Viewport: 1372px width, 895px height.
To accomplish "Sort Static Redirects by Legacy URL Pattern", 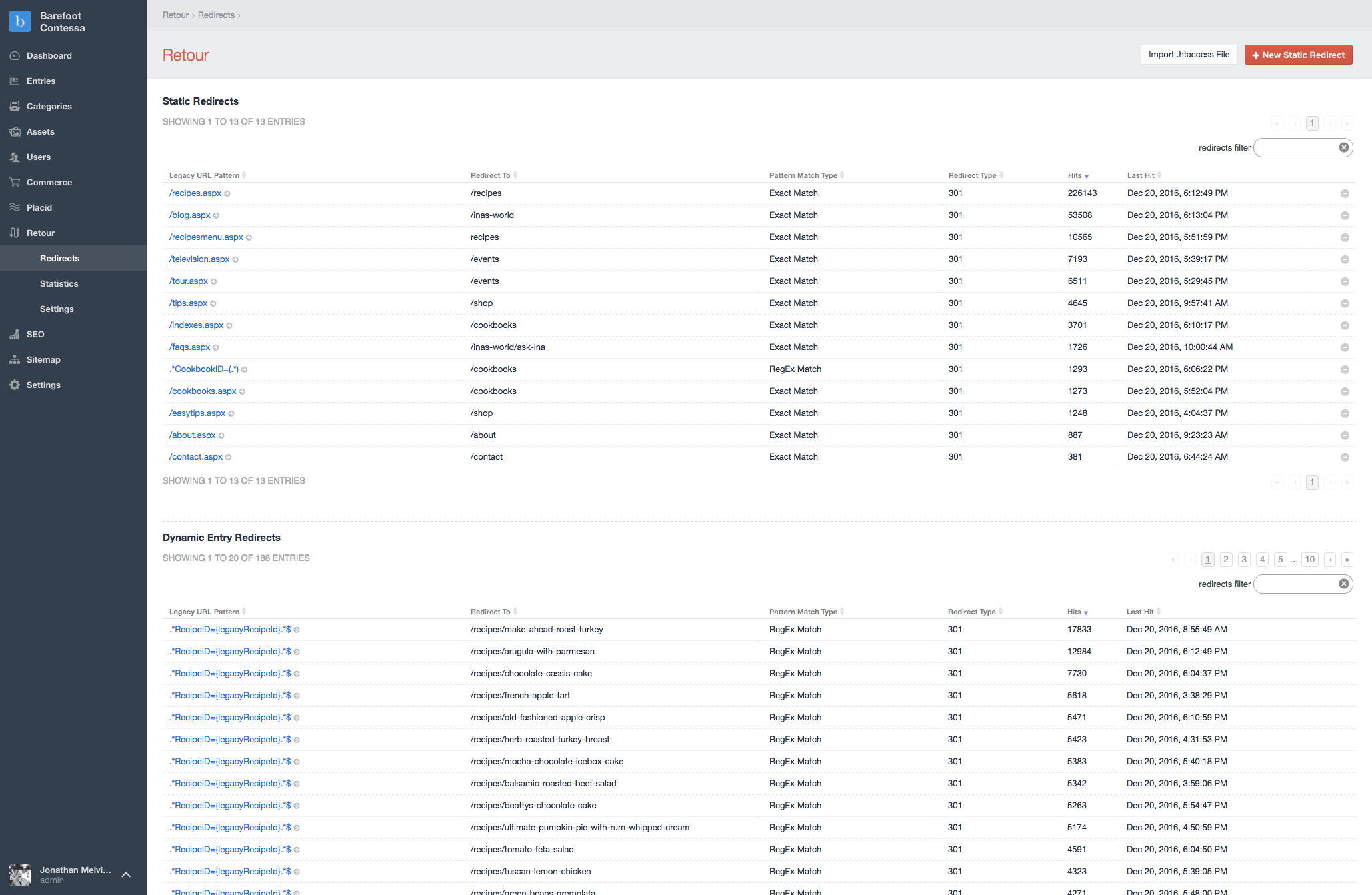I will click(x=207, y=175).
